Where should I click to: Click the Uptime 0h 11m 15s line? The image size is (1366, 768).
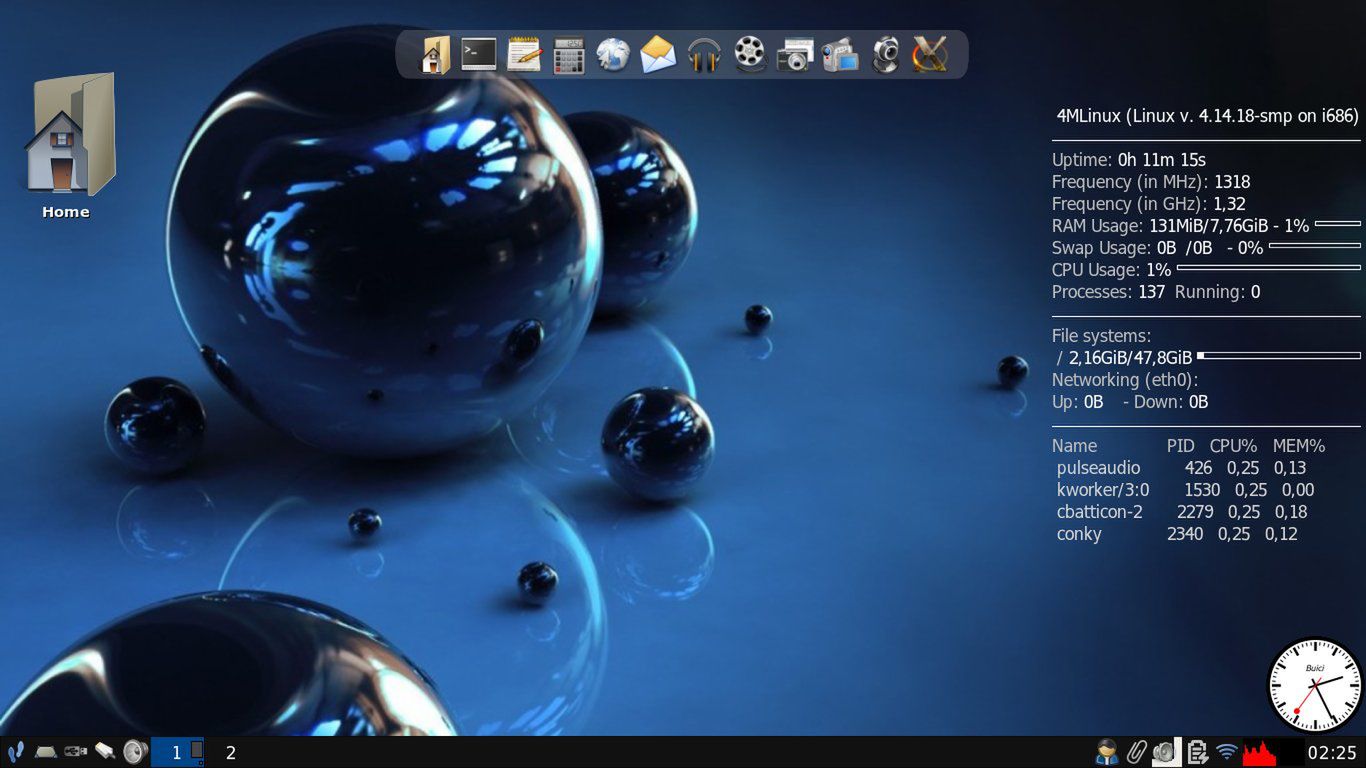pos(1129,160)
